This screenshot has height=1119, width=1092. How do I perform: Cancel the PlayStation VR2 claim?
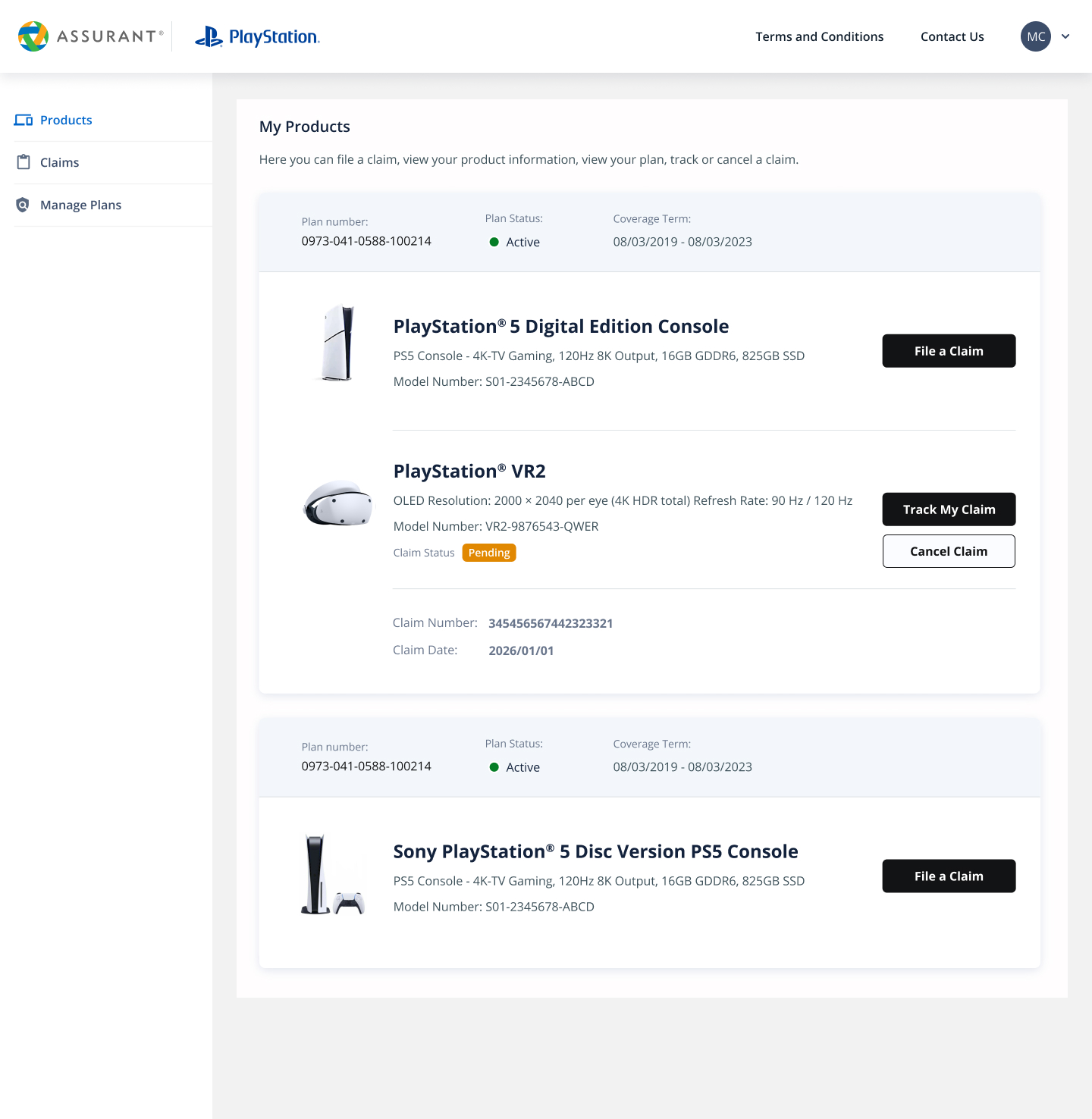point(948,551)
